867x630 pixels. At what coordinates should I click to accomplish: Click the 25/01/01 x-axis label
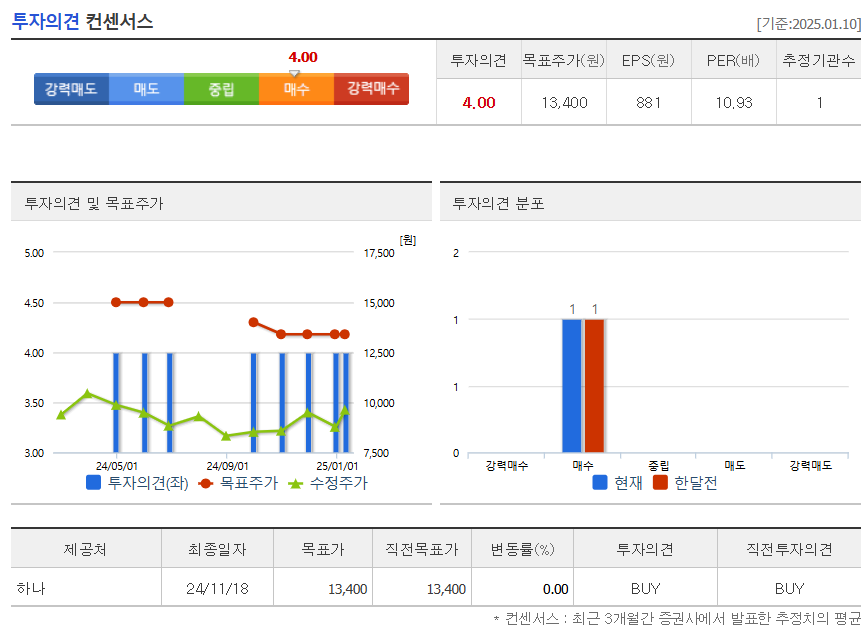[337, 466]
